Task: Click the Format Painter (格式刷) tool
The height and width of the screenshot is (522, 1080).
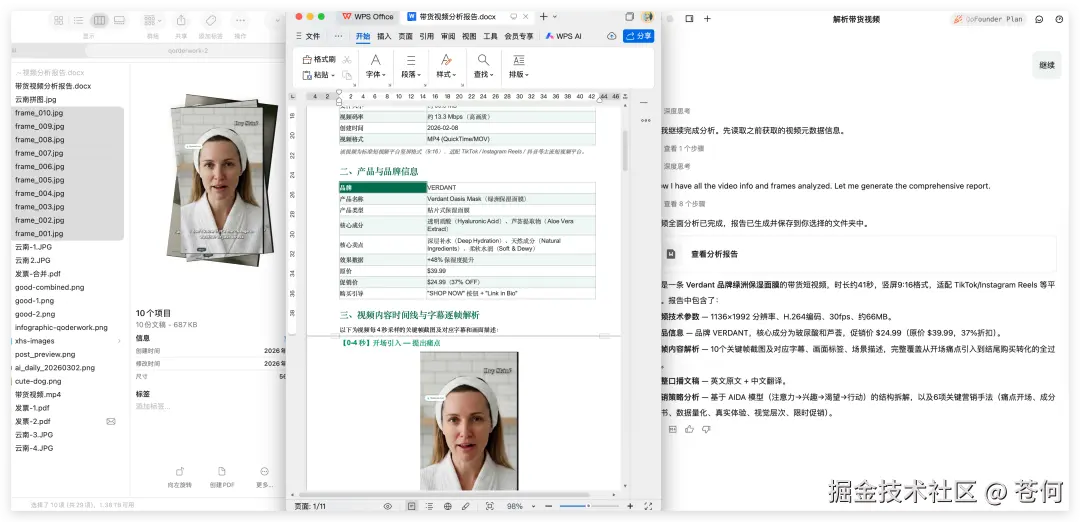Action: pyautogui.click(x=319, y=59)
